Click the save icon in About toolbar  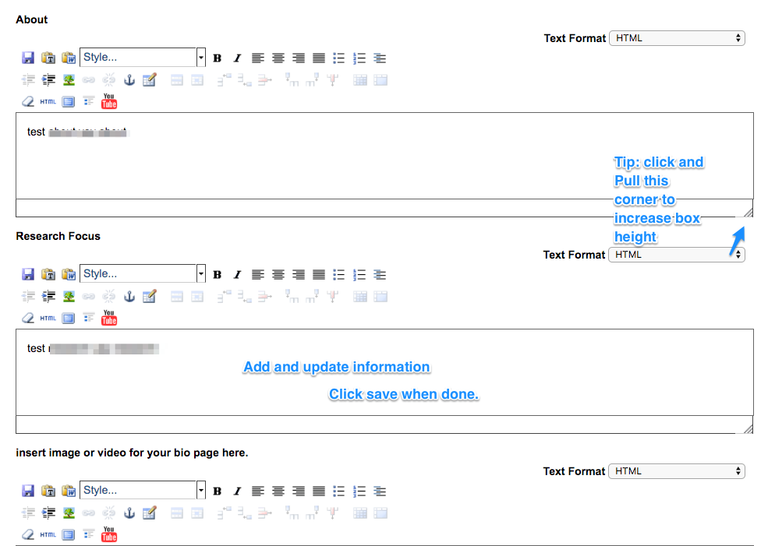click(x=28, y=58)
